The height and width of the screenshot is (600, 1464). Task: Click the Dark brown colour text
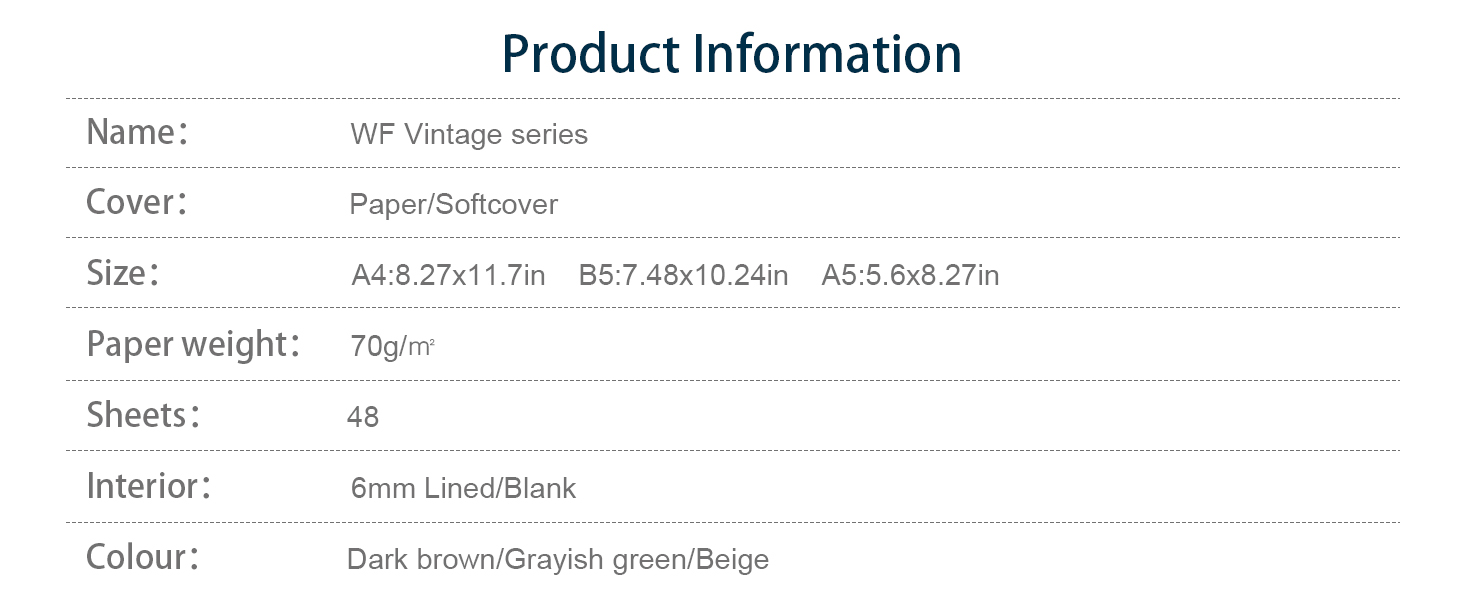(420, 559)
